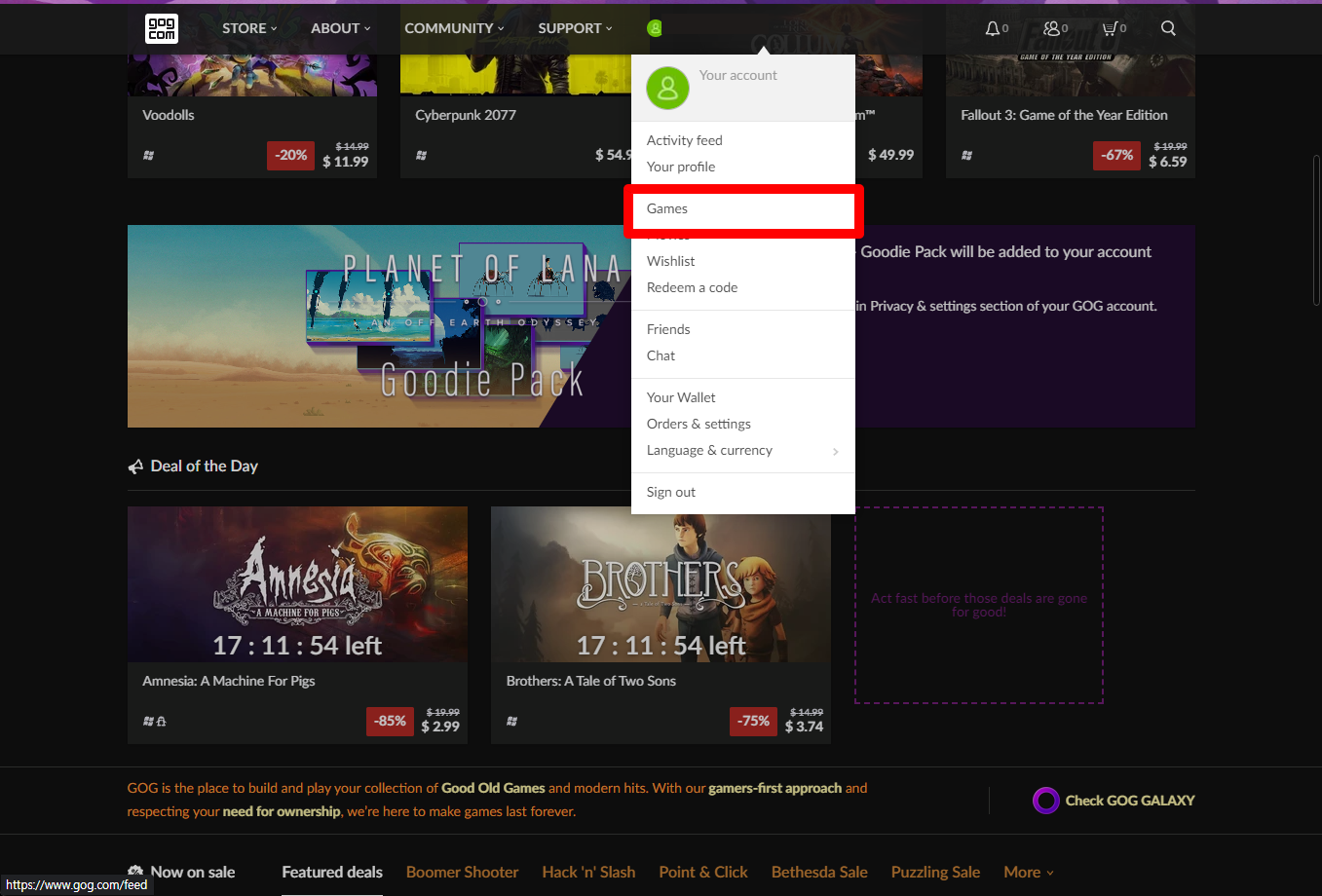1322x896 pixels.
Task: Click the $ 49.99 price
Action: pos(891,155)
